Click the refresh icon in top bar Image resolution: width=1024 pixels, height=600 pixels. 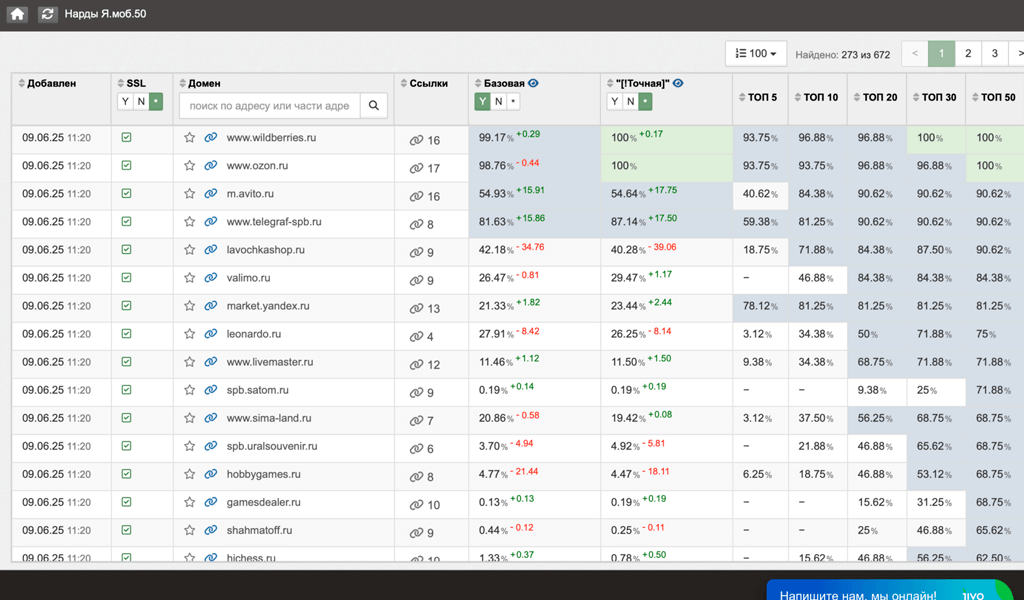coord(47,14)
